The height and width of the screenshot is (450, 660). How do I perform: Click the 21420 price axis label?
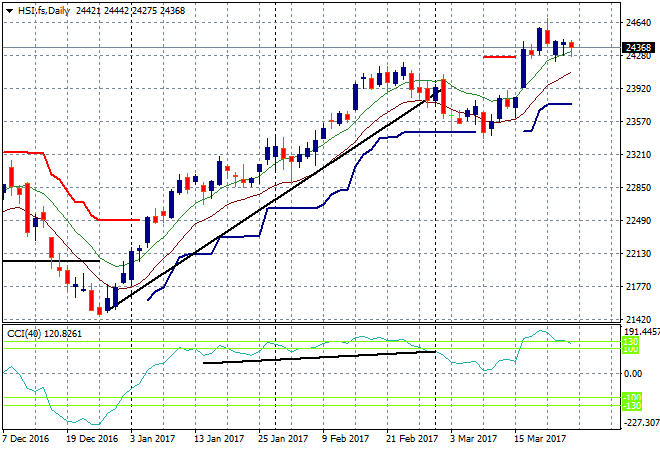[x=639, y=320]
